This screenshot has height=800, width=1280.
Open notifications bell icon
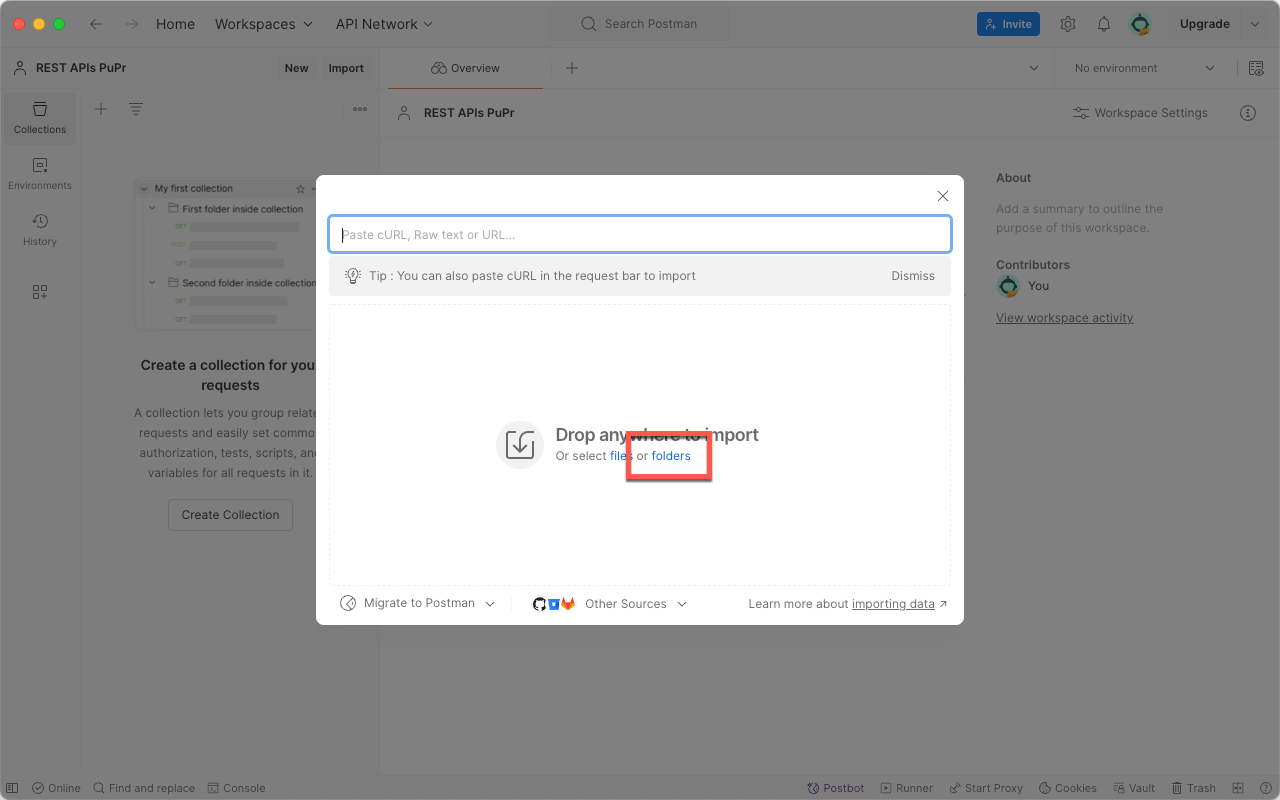click(1104, 24)
